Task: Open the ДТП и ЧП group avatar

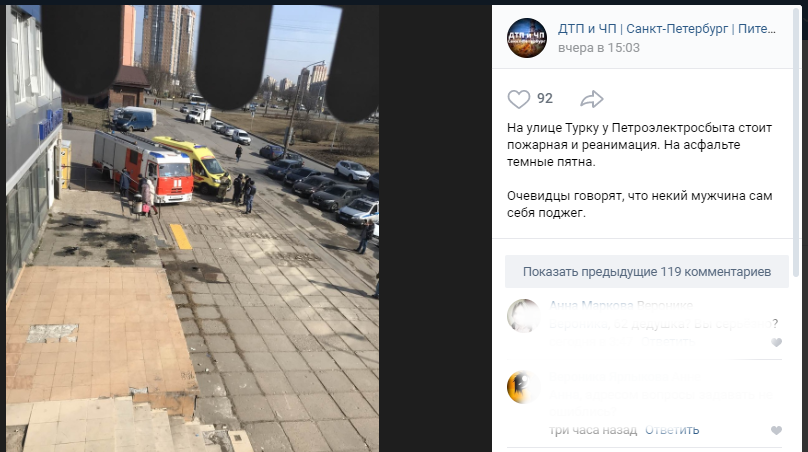Action: click(527, 38)
